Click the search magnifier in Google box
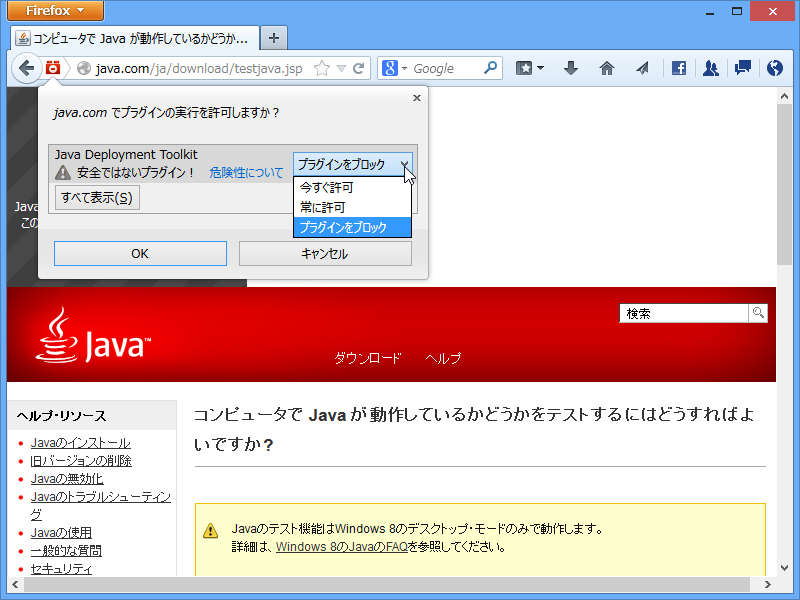This screenshot has width=800, height=600. (x=490, y=68)
